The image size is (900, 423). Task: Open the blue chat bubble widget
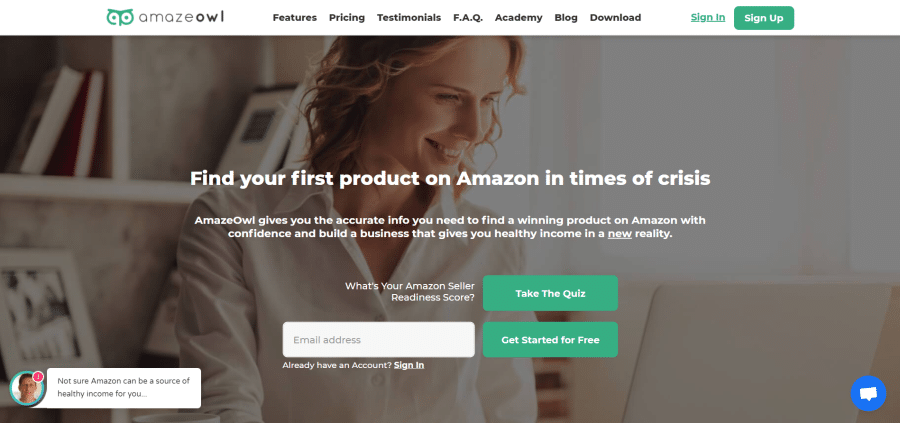point(868,394)
